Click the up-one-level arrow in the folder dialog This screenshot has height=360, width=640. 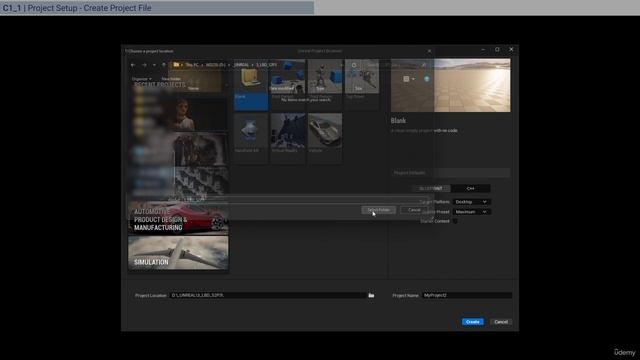coord(164,65)
